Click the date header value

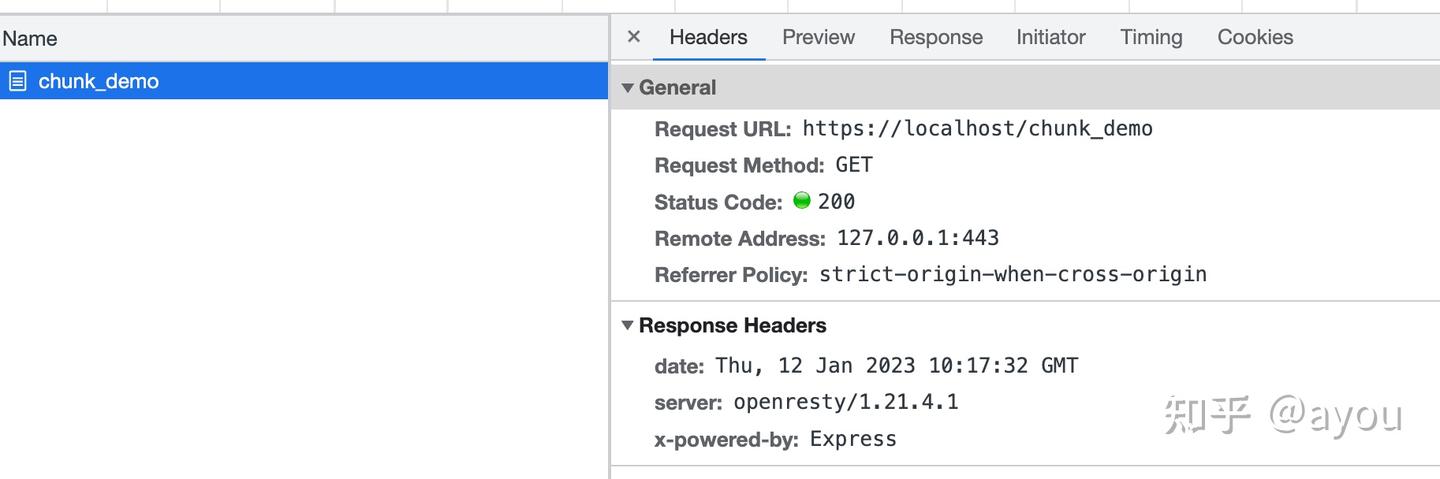coord(896,365)
